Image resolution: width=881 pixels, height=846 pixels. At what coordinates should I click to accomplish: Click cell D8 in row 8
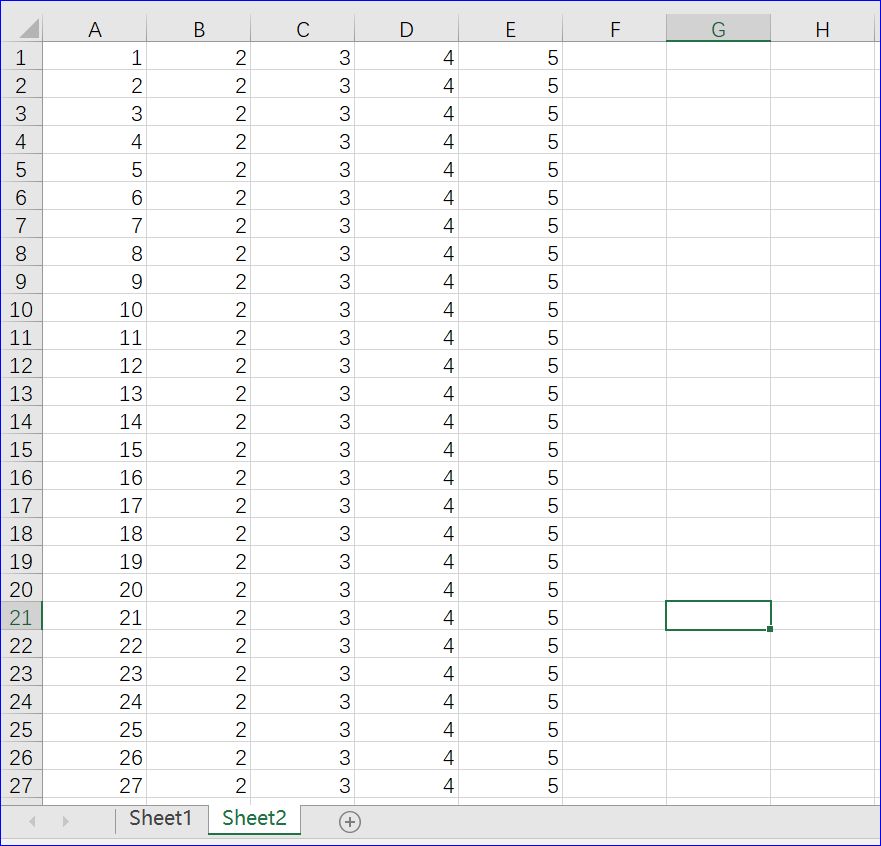[x=406, y=253]
